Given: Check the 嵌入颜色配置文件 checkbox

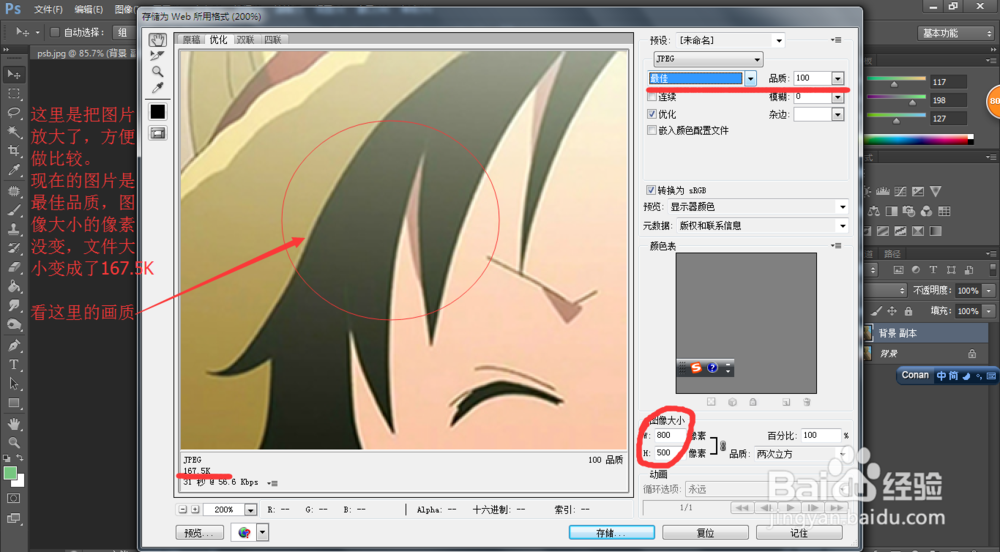Looking at the screenshot, I should [x=652, y=130].
